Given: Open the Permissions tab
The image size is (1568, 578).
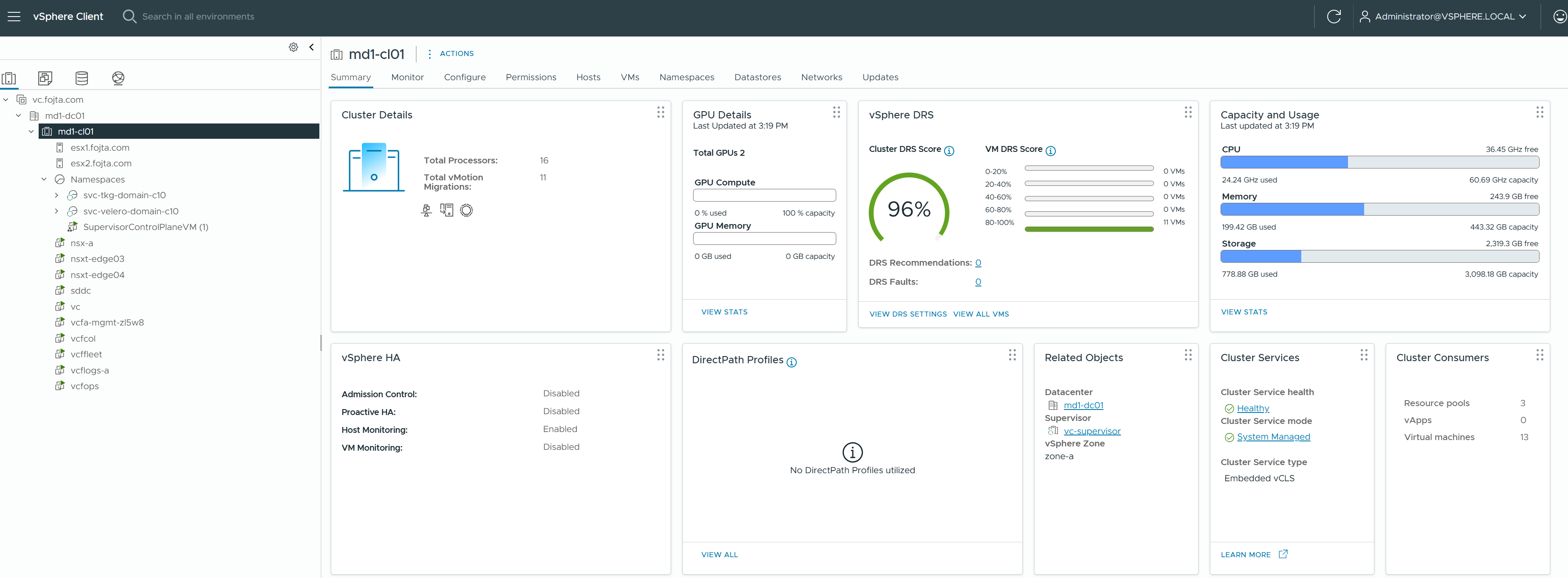Looking at the screenshot, I should click(531, 77).
